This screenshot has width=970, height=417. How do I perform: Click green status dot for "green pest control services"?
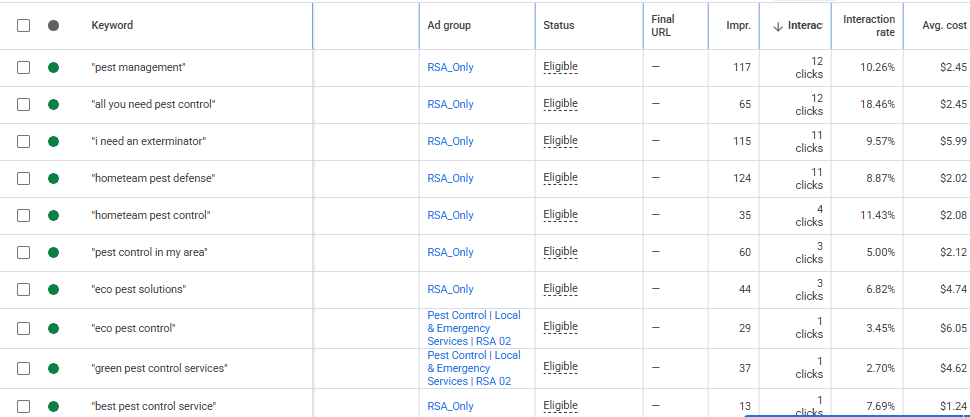point(53,369)
